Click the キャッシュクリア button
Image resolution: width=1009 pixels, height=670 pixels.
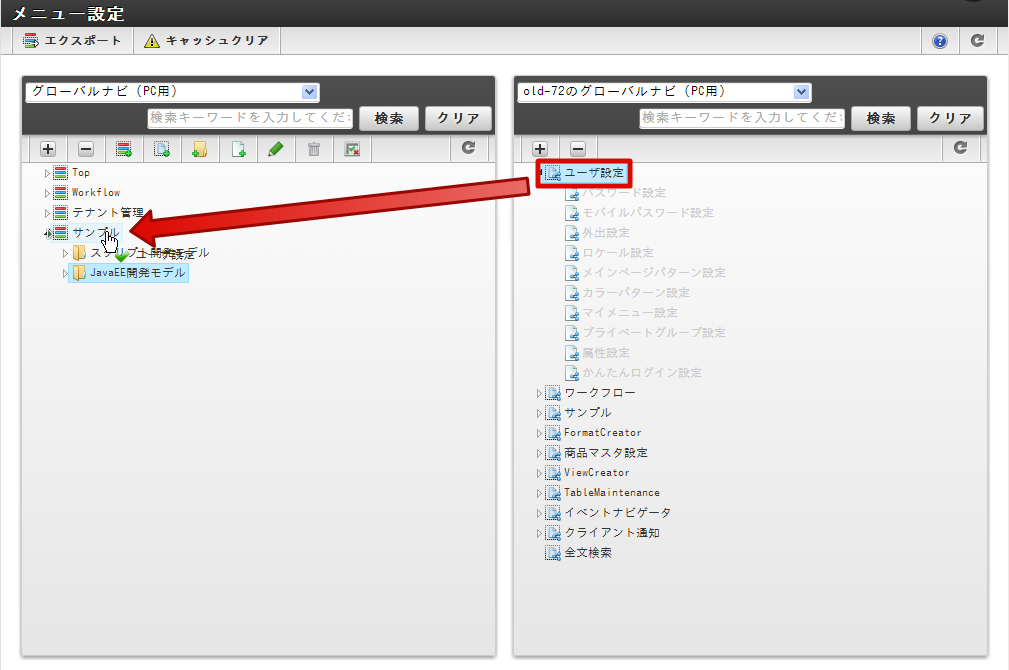pos(207,41)
